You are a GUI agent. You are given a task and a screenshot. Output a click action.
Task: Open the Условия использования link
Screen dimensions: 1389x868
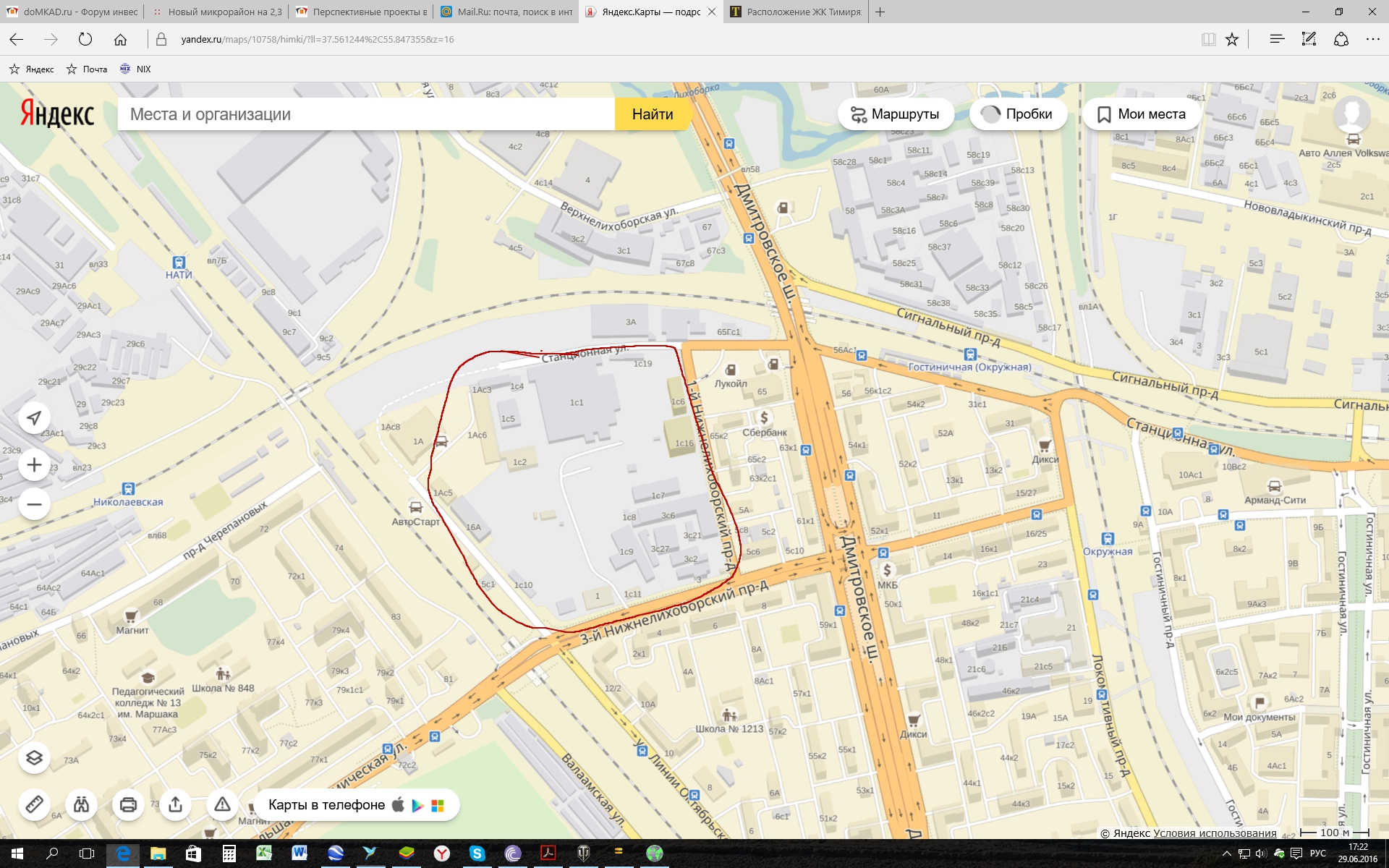pyautogui.click(x=1215, y=833)
